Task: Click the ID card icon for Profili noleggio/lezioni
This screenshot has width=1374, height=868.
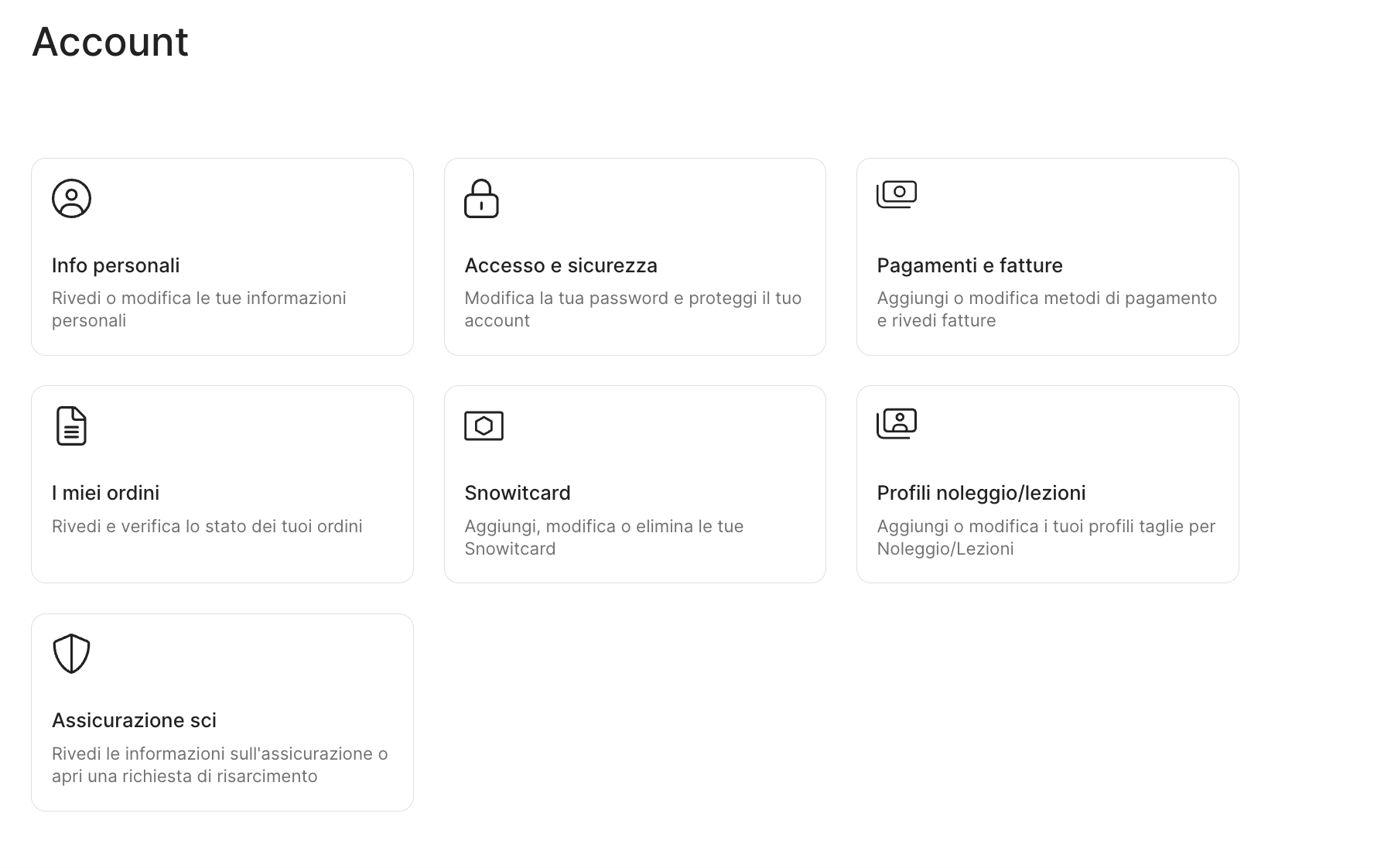Action: 897,423
